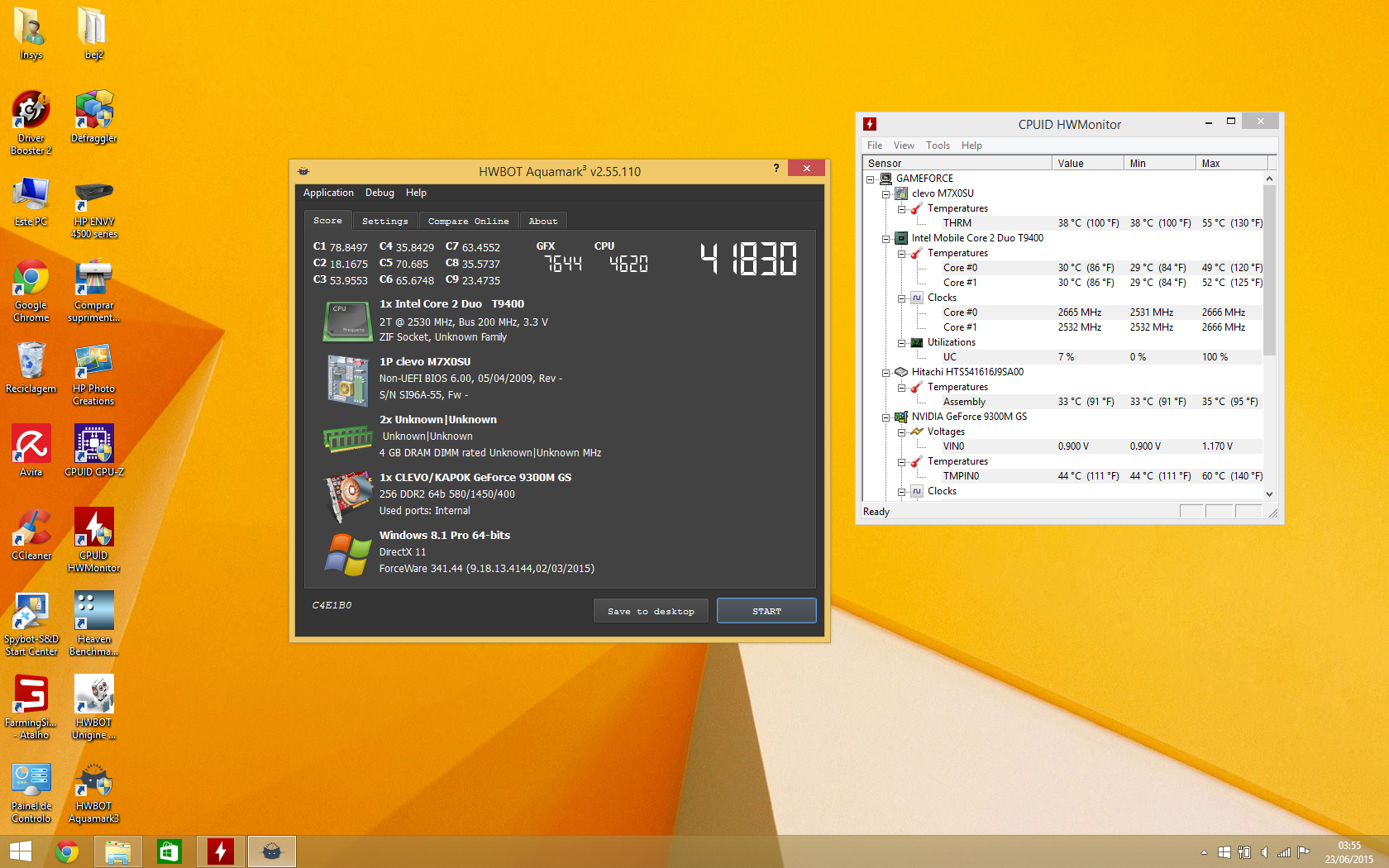Image resolution: width=1389 pixels, height=868 pixels.
Task: Switch to Compare Online tab
Action: 468,221
